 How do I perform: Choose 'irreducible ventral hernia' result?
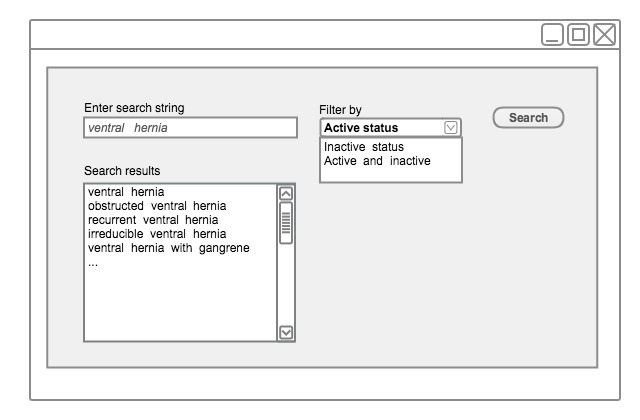click(157, 234)
